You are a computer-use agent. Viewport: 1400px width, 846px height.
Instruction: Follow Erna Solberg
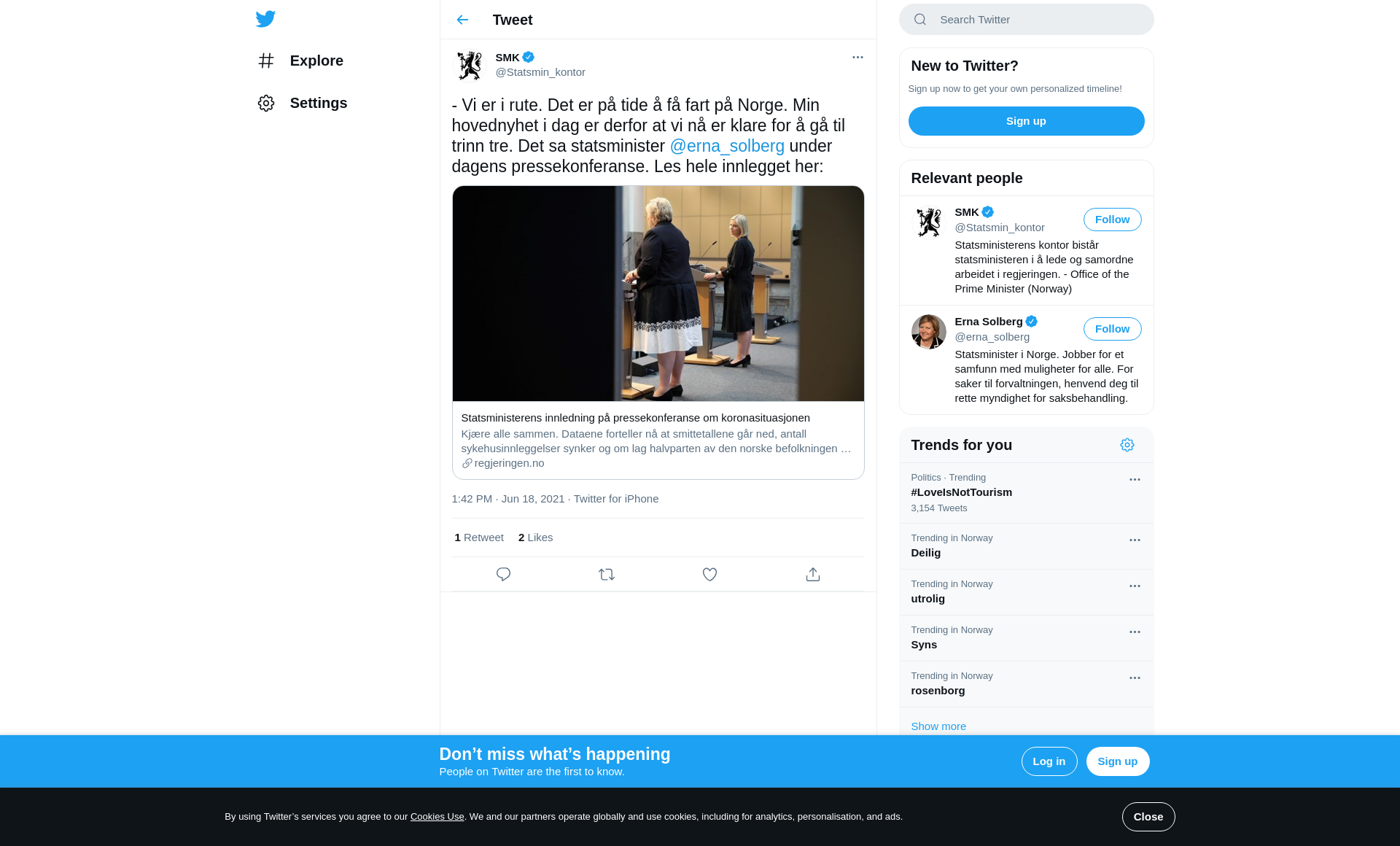click(1112, 329)
